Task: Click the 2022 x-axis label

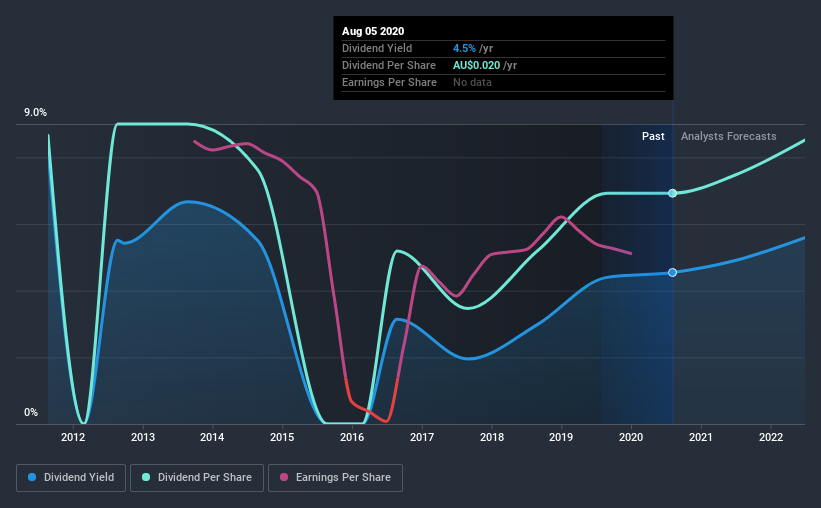Action: [x=771, y=437]
